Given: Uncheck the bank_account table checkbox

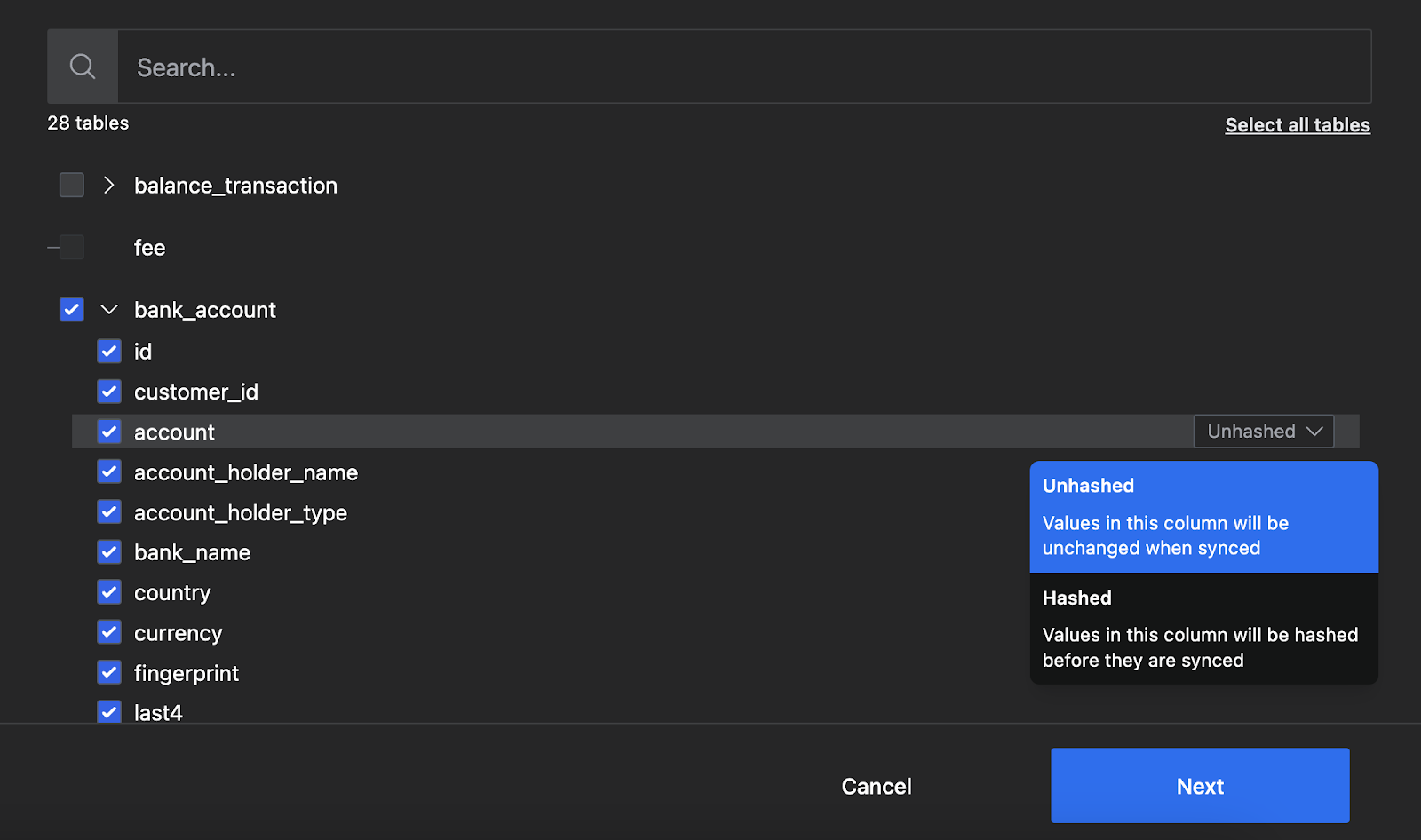Looking at the screenshot, I should click(72, 309).
